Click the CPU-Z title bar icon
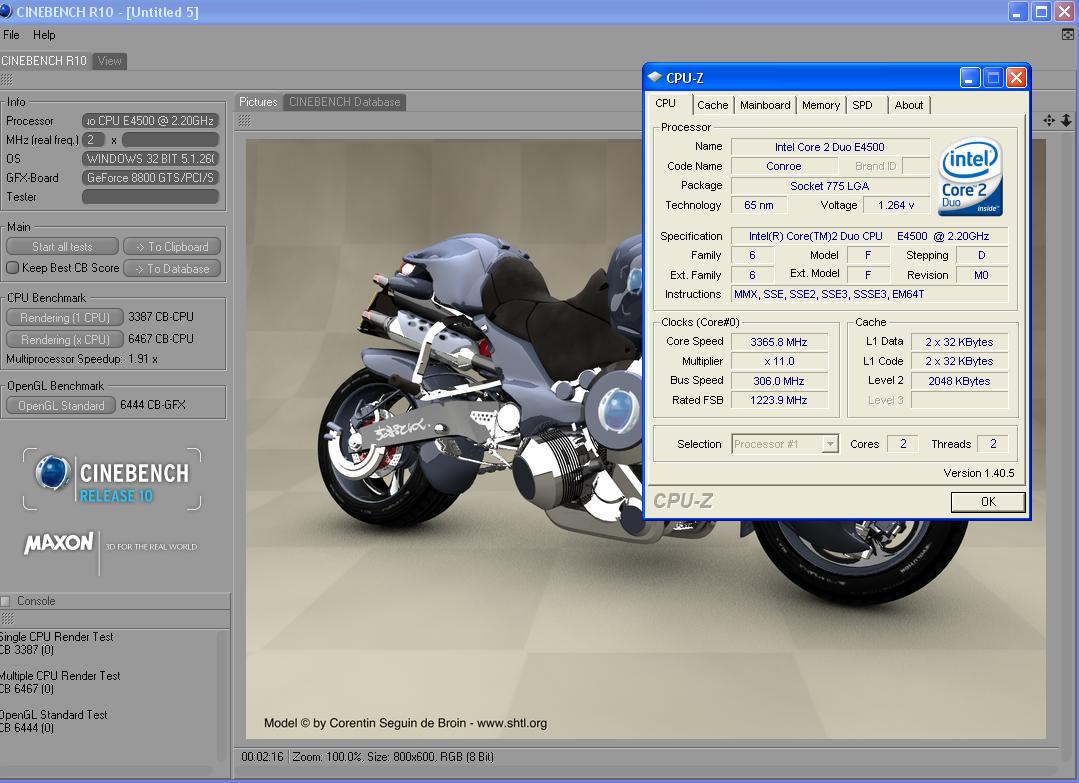The height and width of the screenshot is (783, 1079). [x=655, y=77]
